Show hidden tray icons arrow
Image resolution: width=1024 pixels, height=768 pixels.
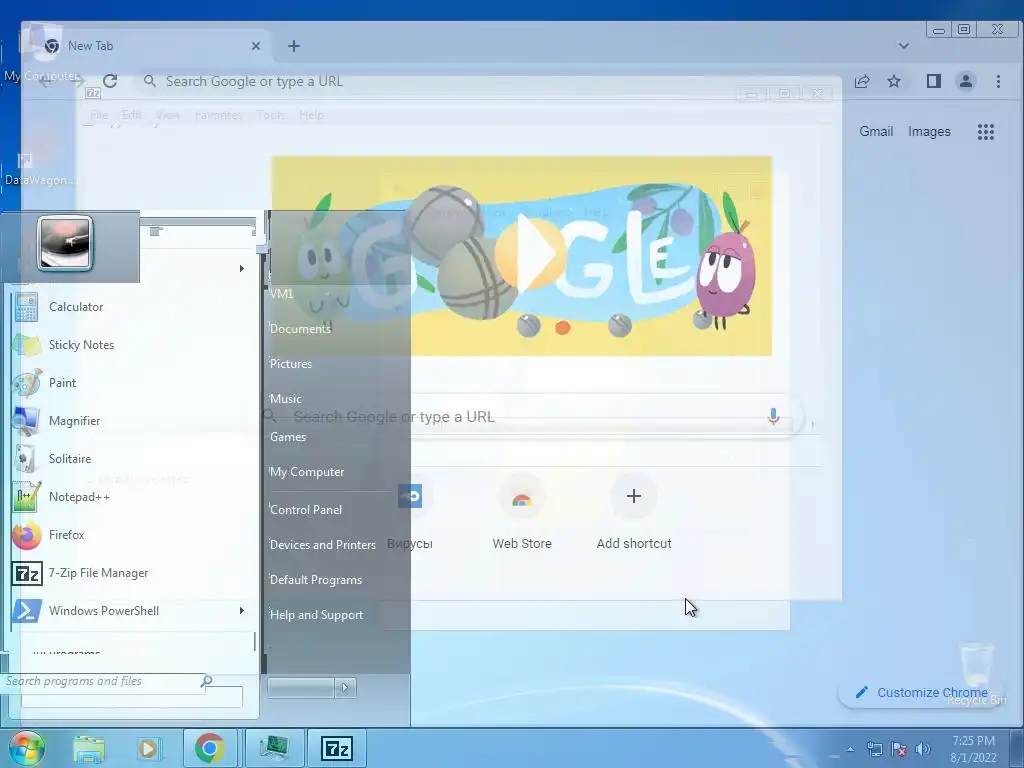[850, 749]
